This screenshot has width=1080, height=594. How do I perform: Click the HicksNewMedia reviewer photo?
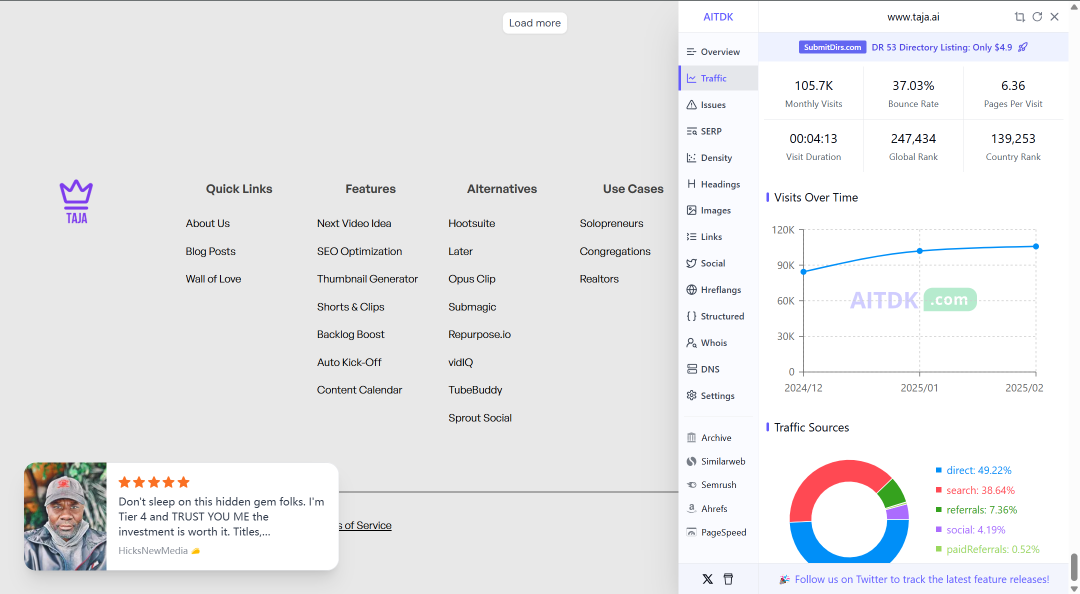pos(65,516)
